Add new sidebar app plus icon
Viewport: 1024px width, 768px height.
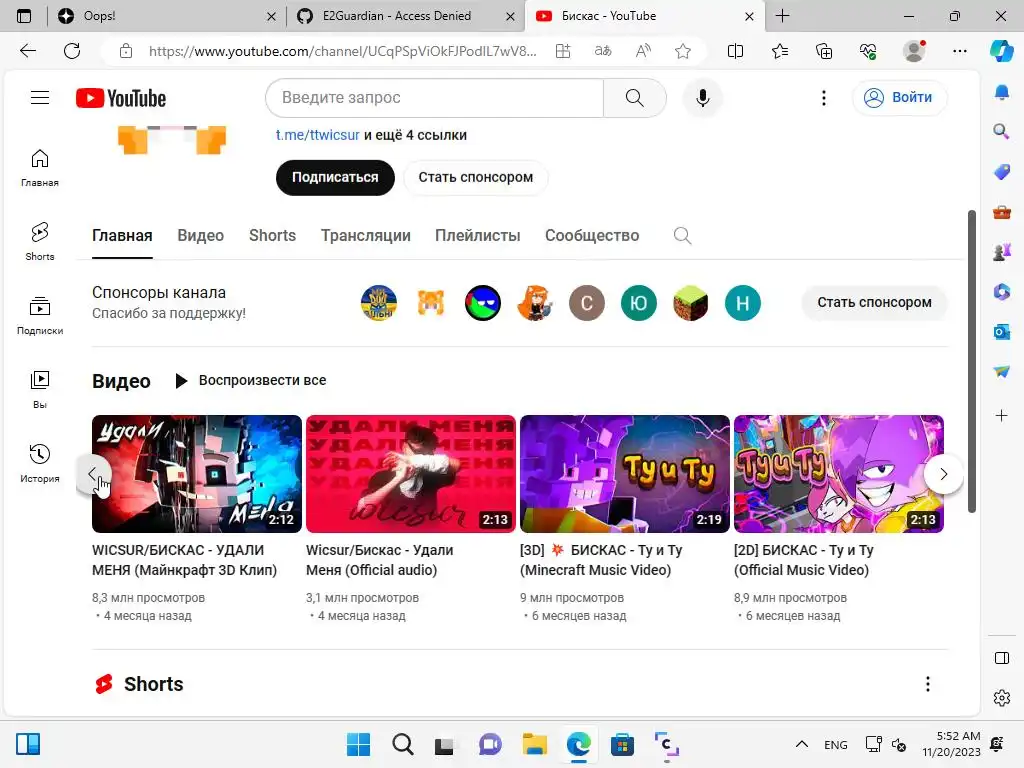point(1001,415)
